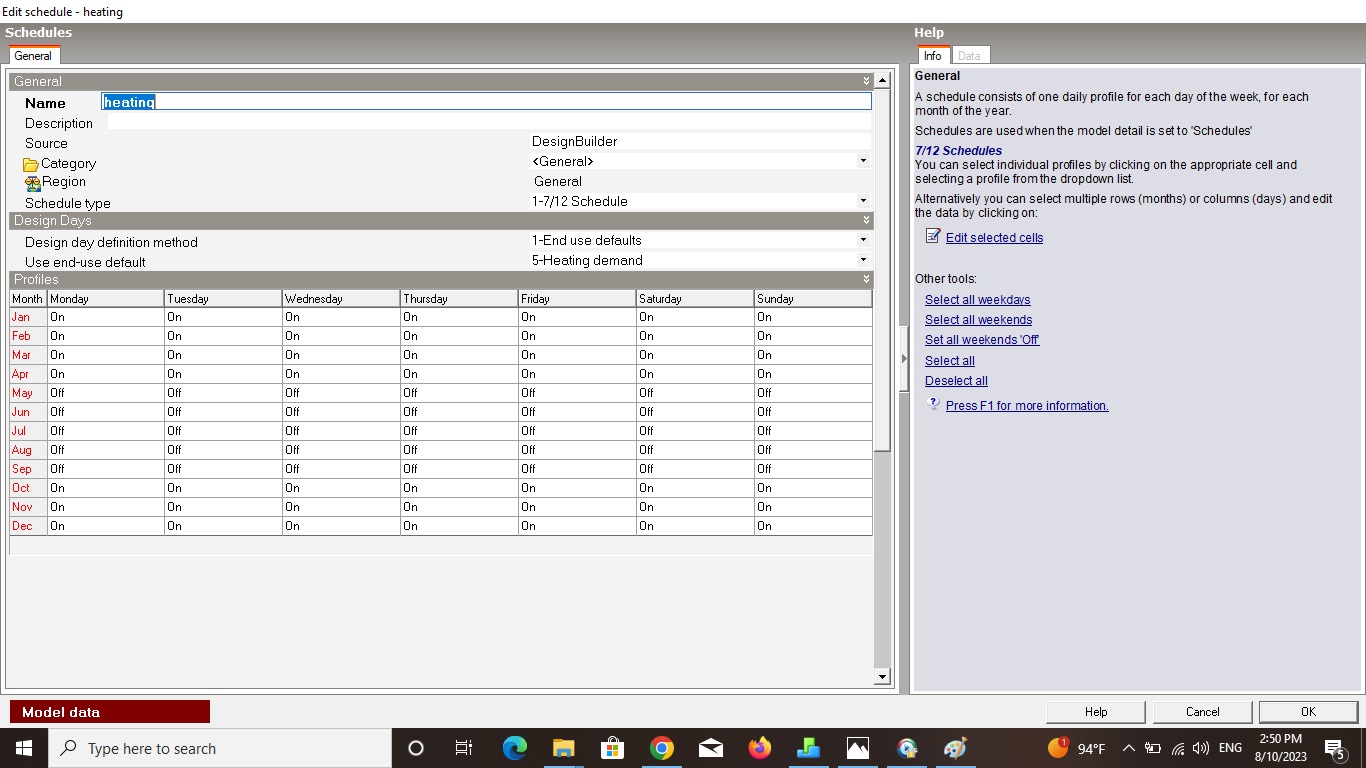Click the Category folder icon

(x=31, y=164)
